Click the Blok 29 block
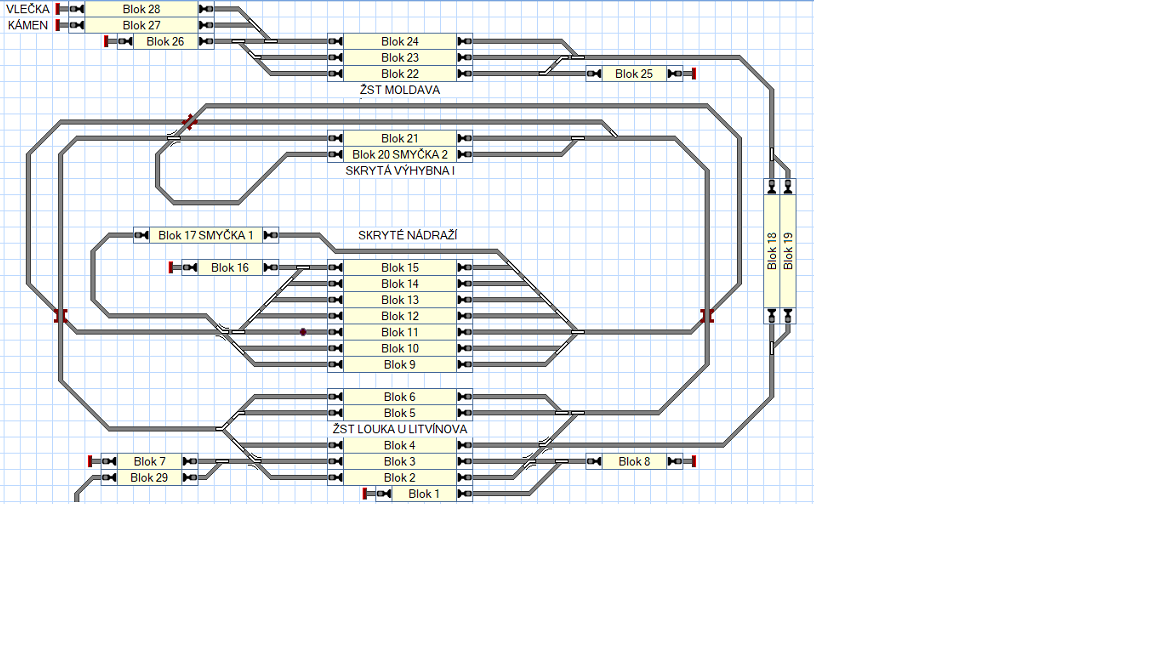This screenshot has width=1162, height=653. coord(149,478)
